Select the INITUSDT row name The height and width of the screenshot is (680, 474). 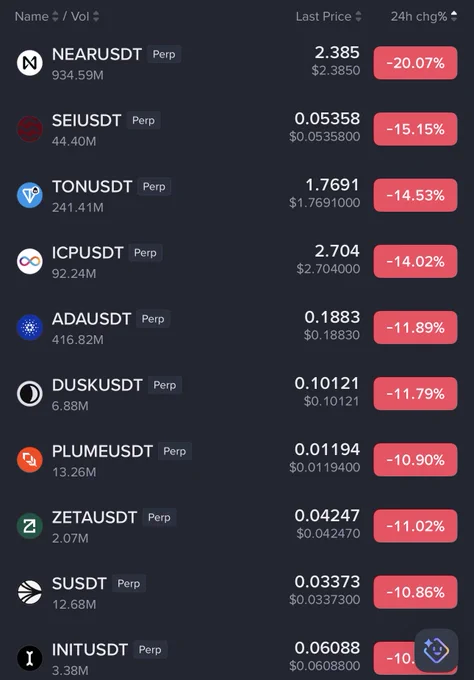point(90,650)
